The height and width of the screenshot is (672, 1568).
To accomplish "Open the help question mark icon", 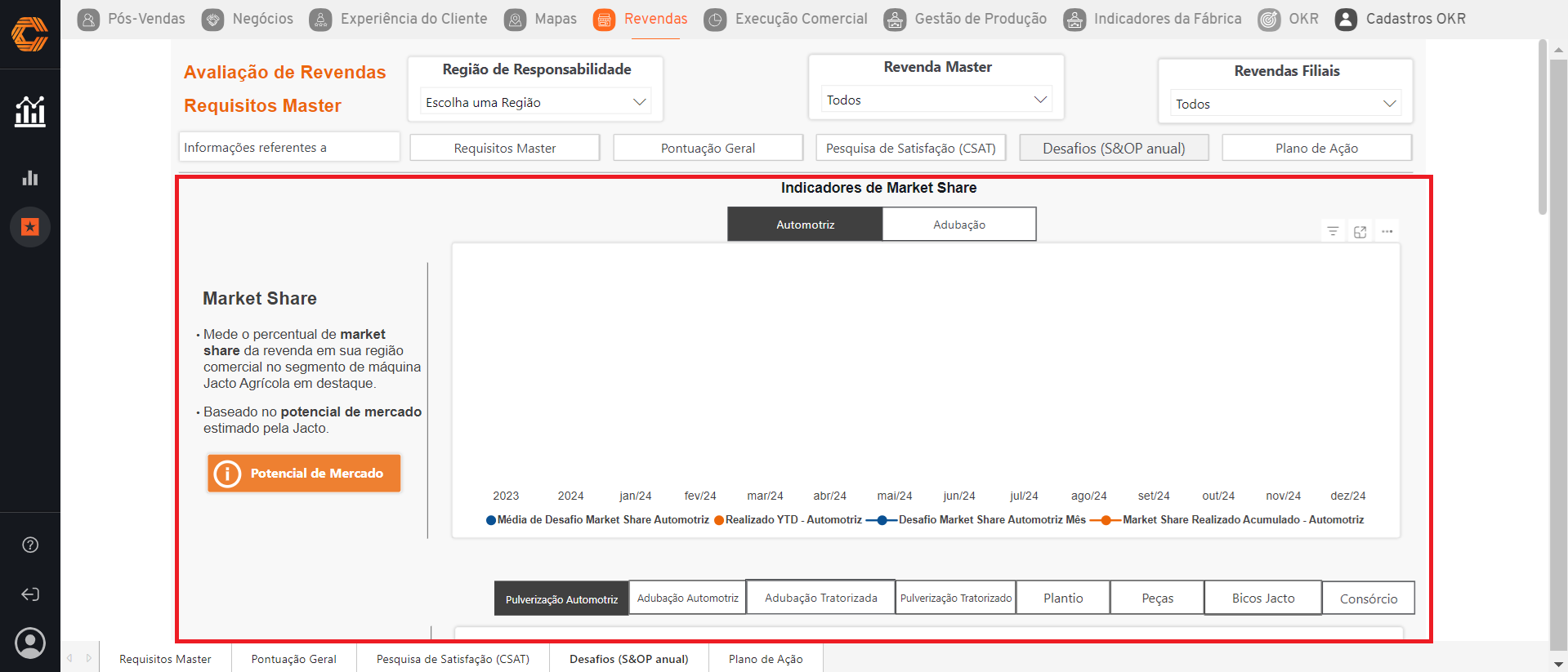I will pos(30,545).
